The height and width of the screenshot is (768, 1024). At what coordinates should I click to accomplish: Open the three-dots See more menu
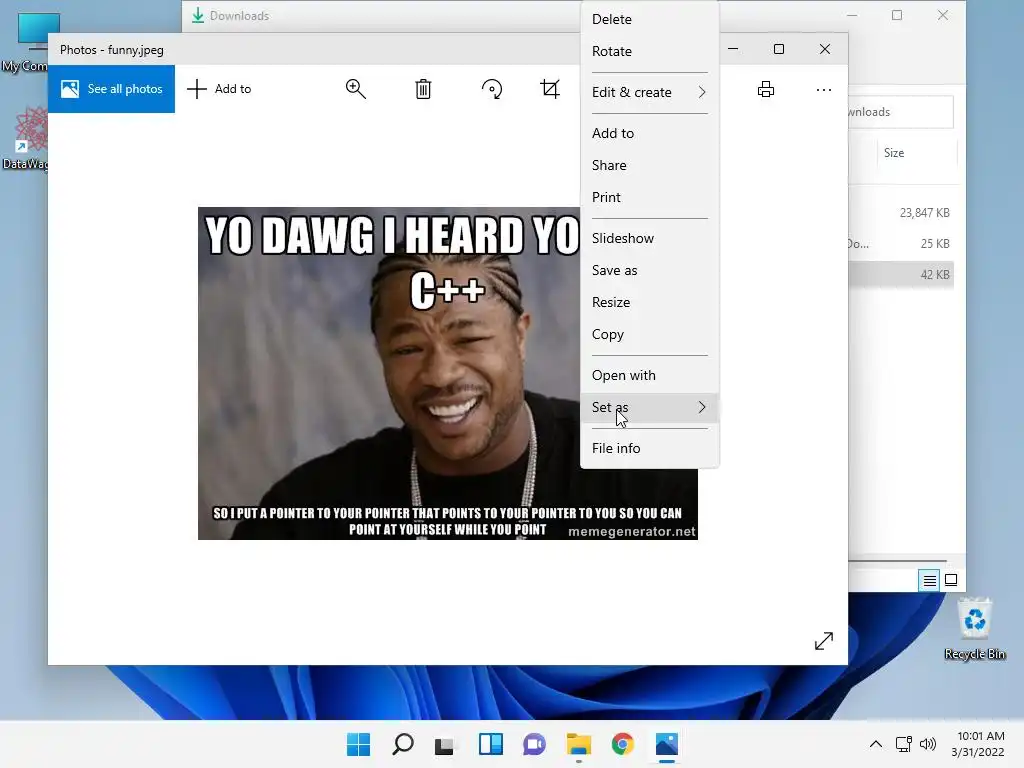(824, 89)
